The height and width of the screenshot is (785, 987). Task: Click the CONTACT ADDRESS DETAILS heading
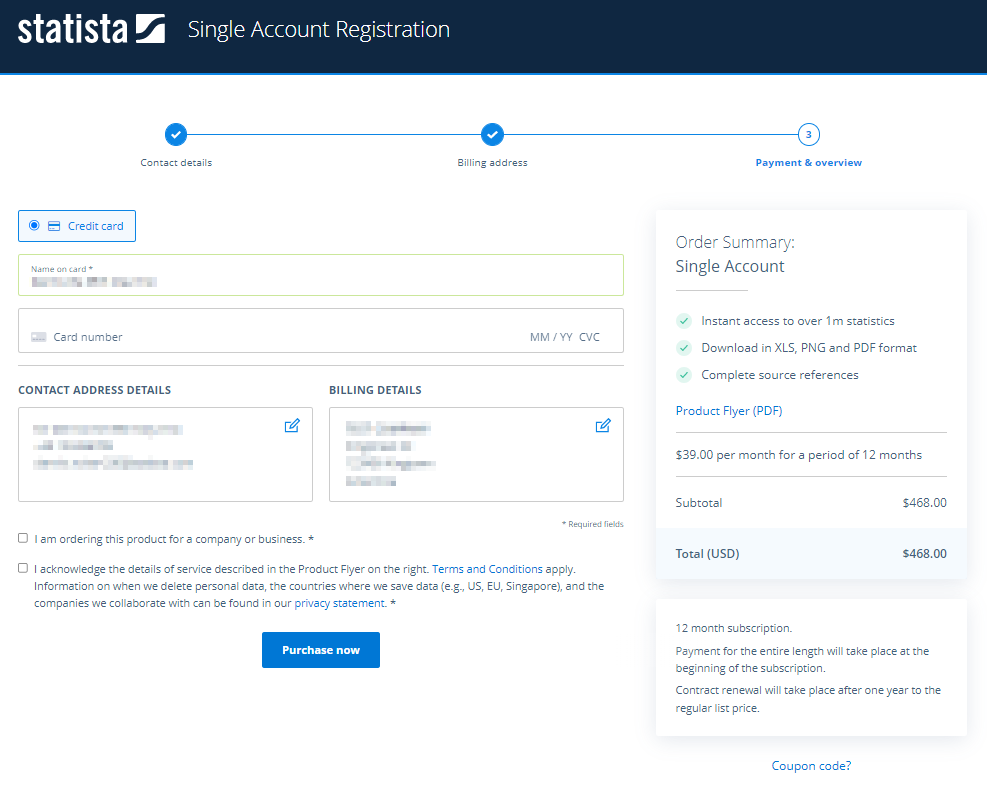(x=94, y=390)
